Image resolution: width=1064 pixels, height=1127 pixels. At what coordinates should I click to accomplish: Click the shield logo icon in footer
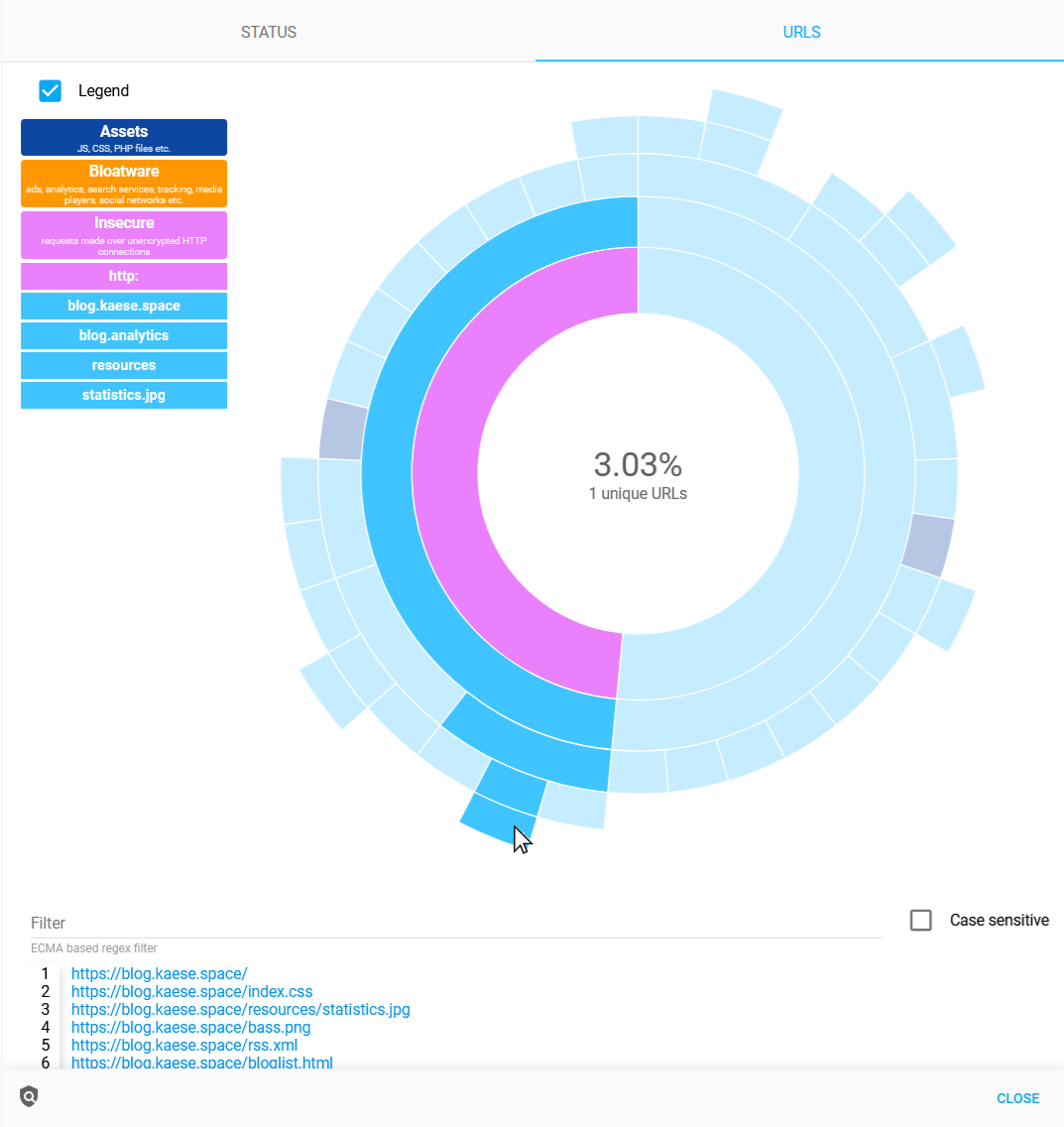point(29,1097)
